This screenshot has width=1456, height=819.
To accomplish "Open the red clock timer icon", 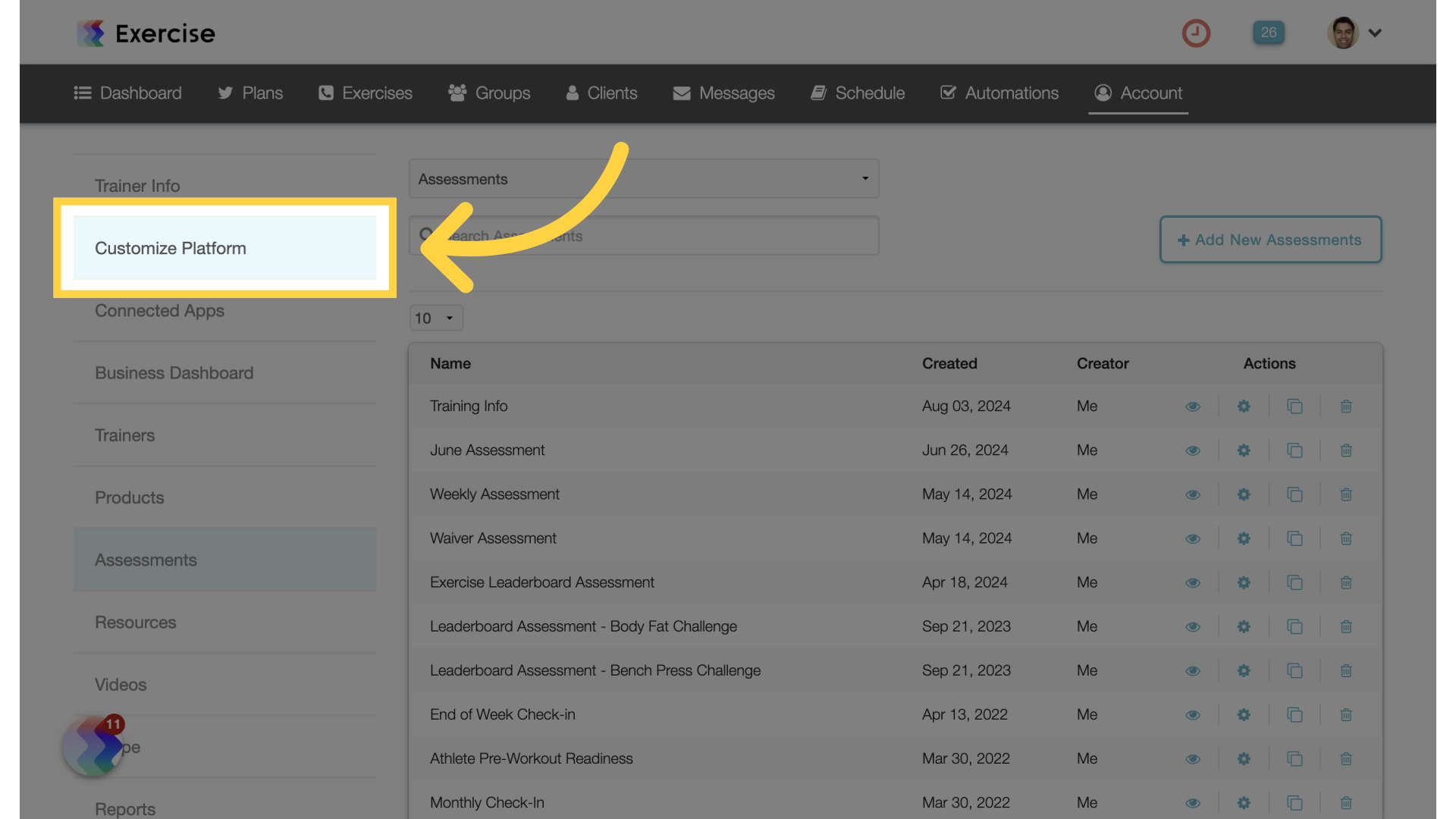I will (x=1196, y=33).
